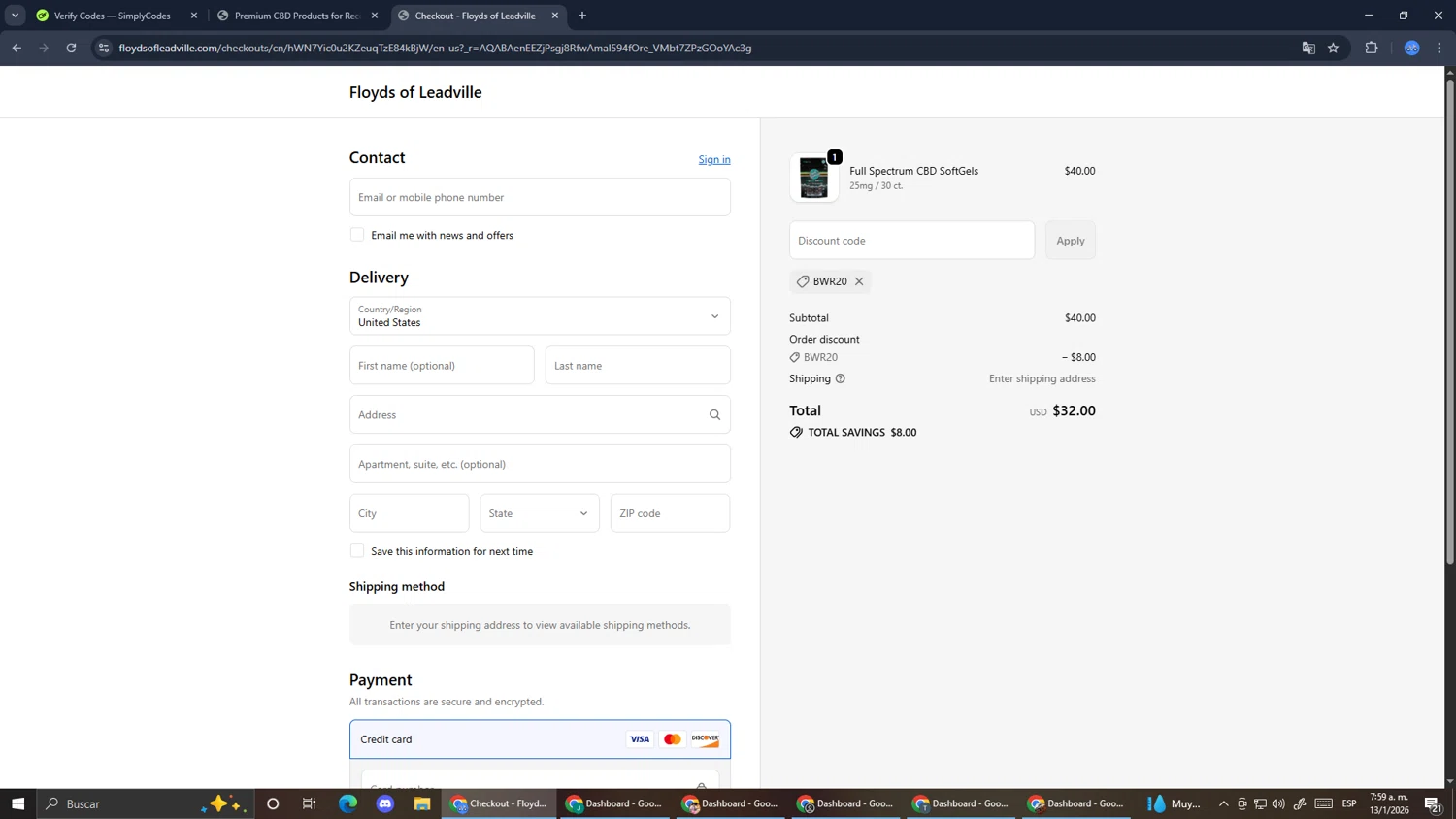Click the address search magnifier icon
1456x819 pixels.
pyautogui.click(x=714, y=415)
